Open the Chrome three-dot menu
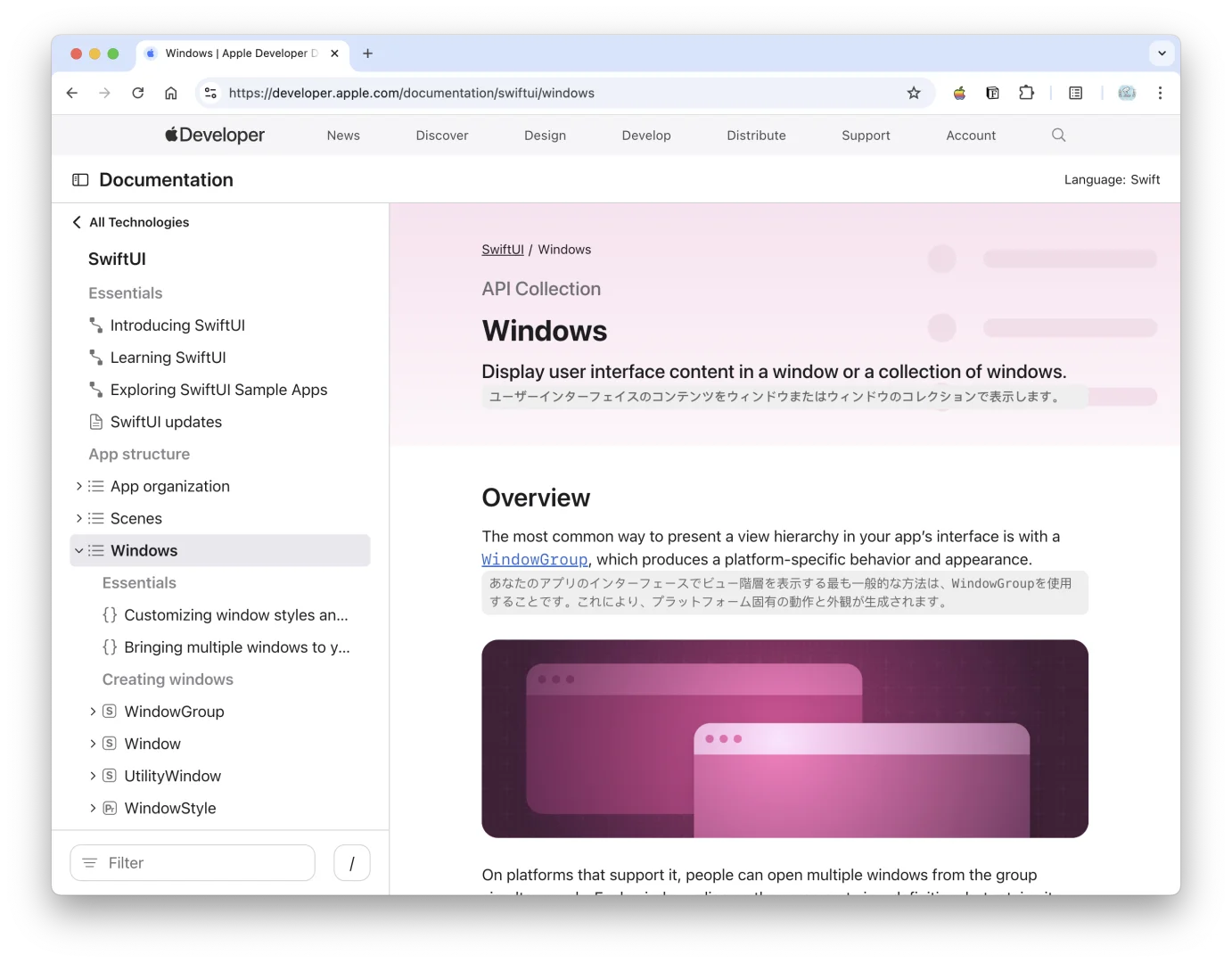This screenshot has width=1232, height=963. [x=1160, y=93]
